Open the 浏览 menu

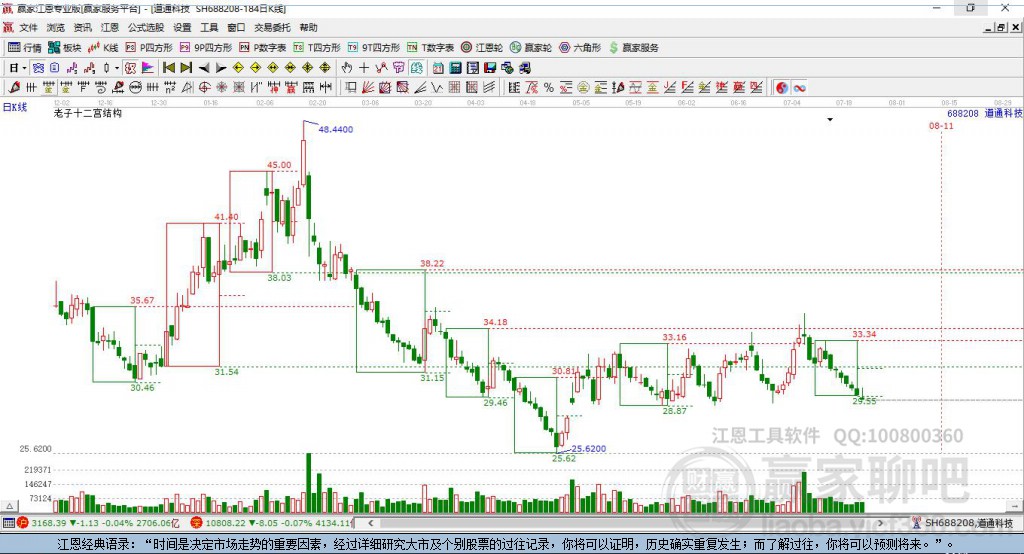tap(56, 27)
